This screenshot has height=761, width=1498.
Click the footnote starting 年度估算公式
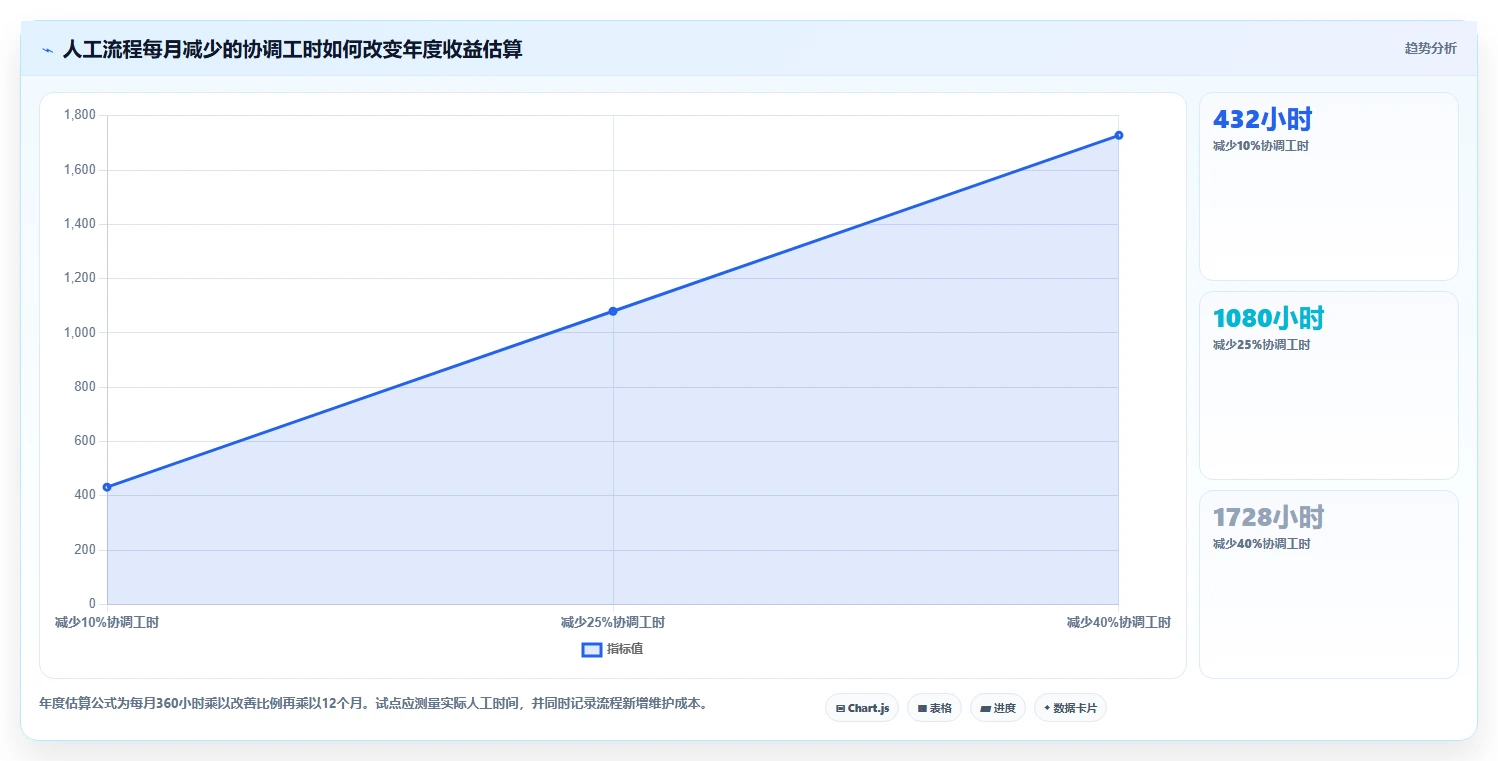(376, 703)
